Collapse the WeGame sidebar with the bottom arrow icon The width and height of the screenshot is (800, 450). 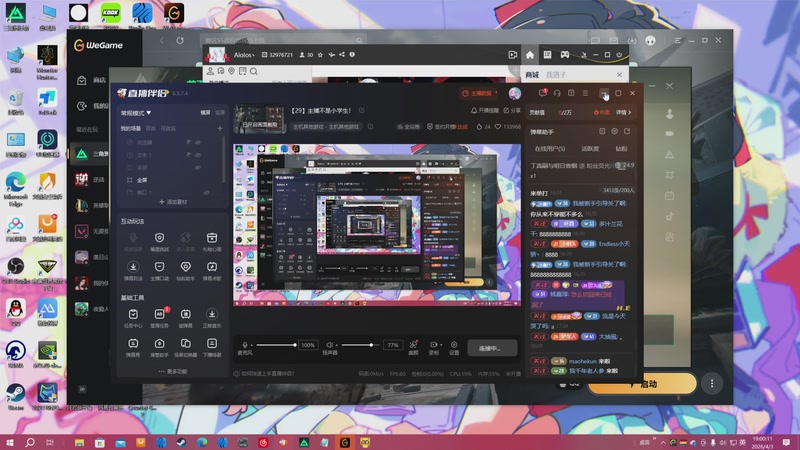(x=82, y=389)
